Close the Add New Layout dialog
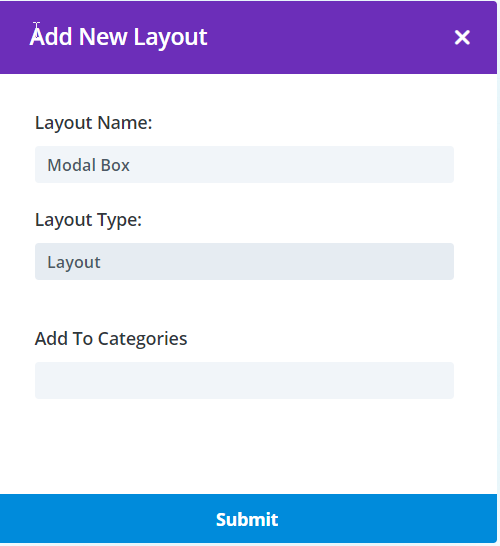This screenshot has height=546, width=500. tap(462, 37)
